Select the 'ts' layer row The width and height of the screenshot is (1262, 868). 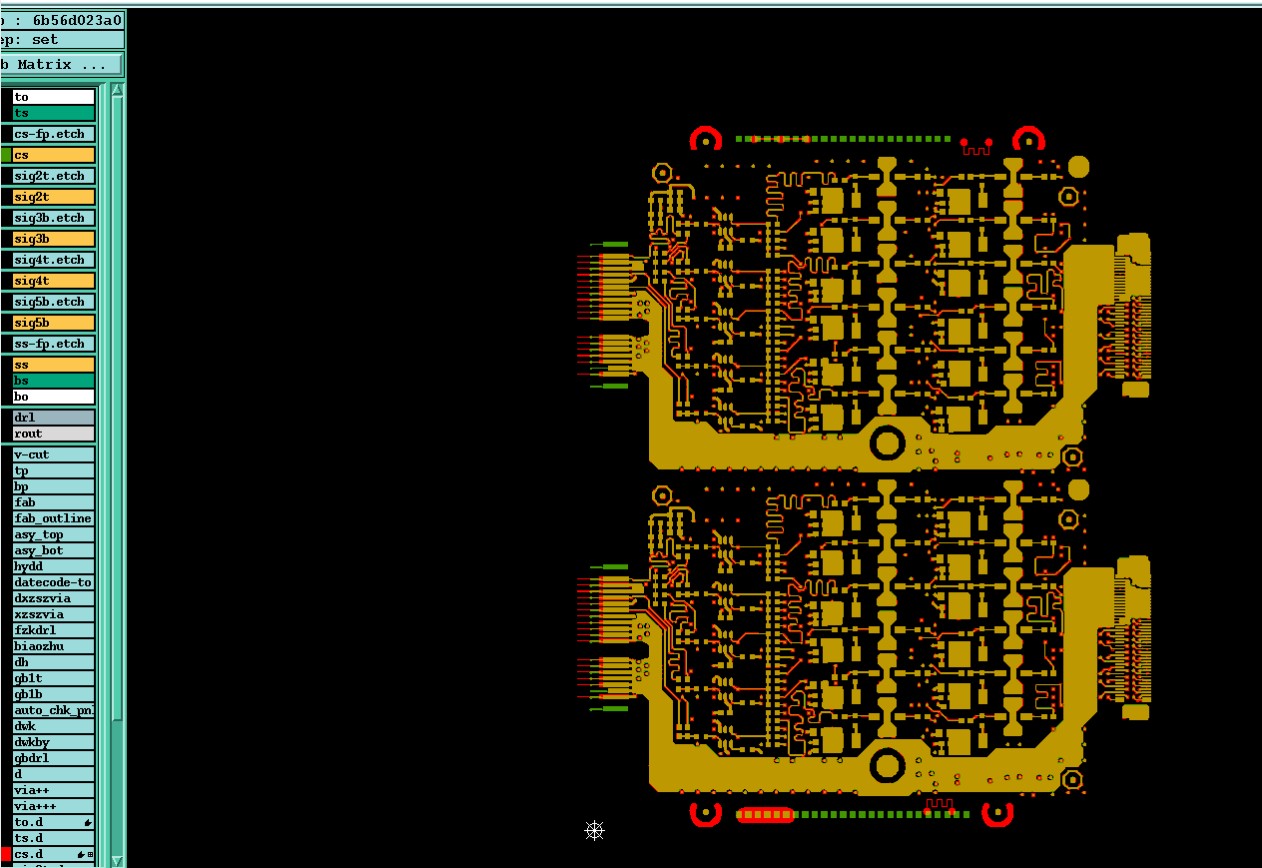pyautogui.click(x=54, y=113)
